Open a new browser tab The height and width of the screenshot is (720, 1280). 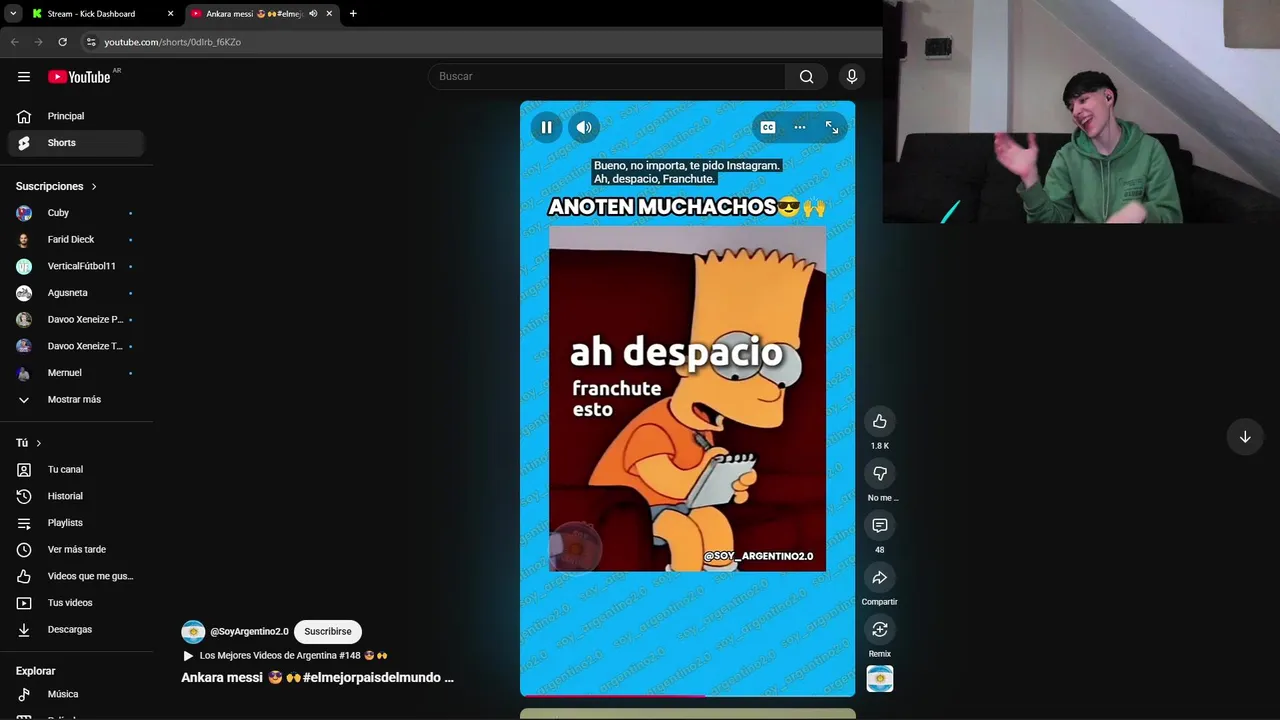tap(353, 14)
